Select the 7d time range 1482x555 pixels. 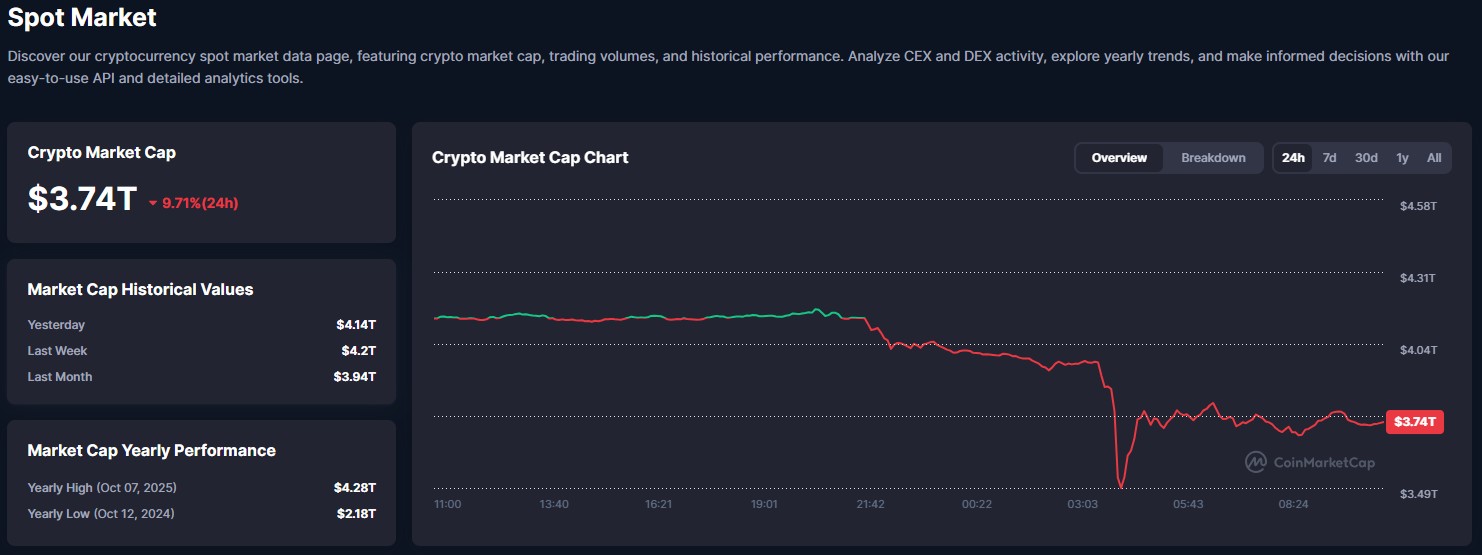tap(1329, 158)
